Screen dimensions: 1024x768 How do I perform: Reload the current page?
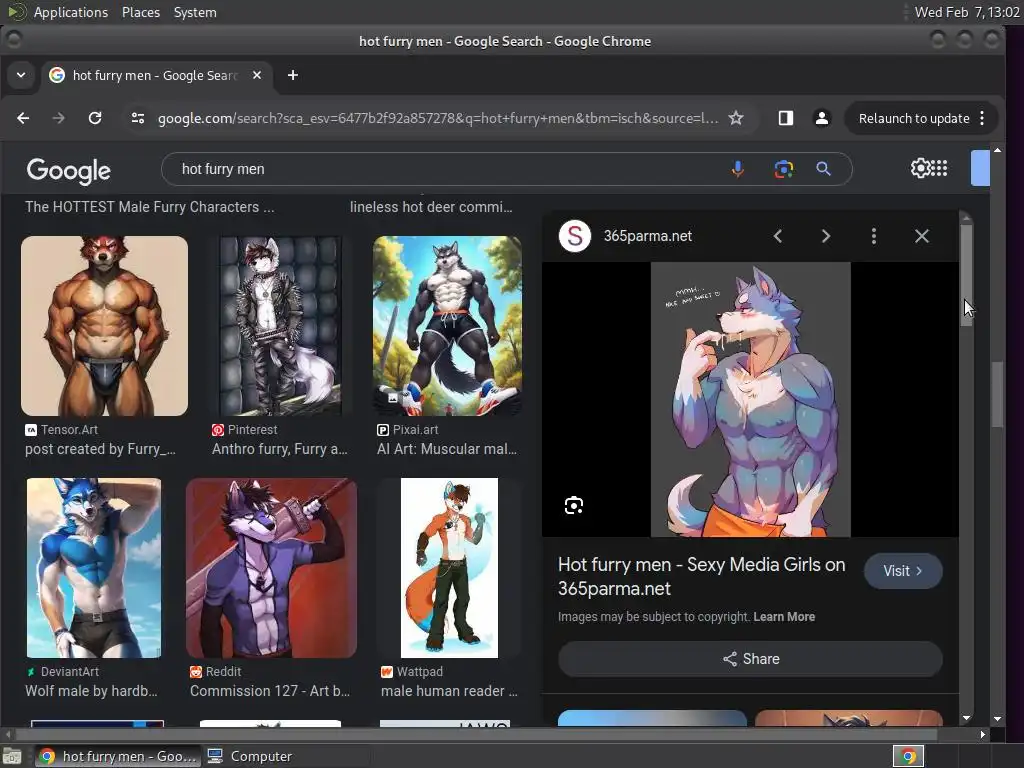[x=95, y=118]
